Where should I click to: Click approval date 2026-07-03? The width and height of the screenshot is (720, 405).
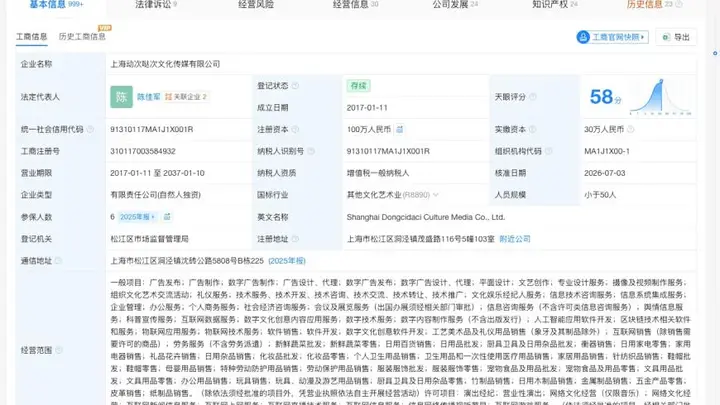605,173
